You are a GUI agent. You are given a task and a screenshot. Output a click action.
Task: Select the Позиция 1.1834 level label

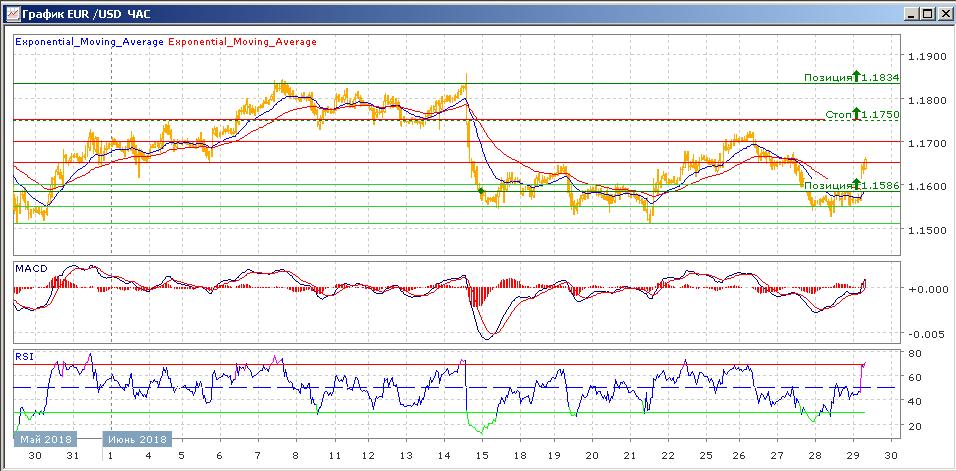coord(851,77)
